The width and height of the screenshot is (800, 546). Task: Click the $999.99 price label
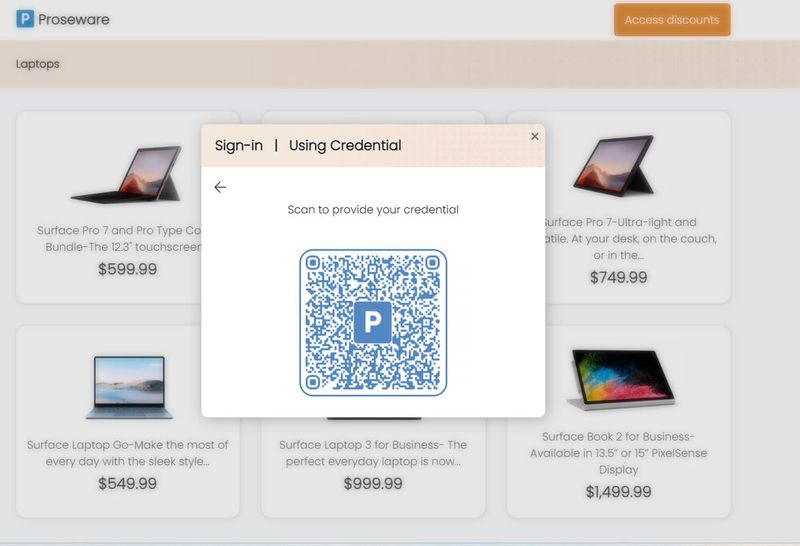pyautogui.click(x=373, y=483)
